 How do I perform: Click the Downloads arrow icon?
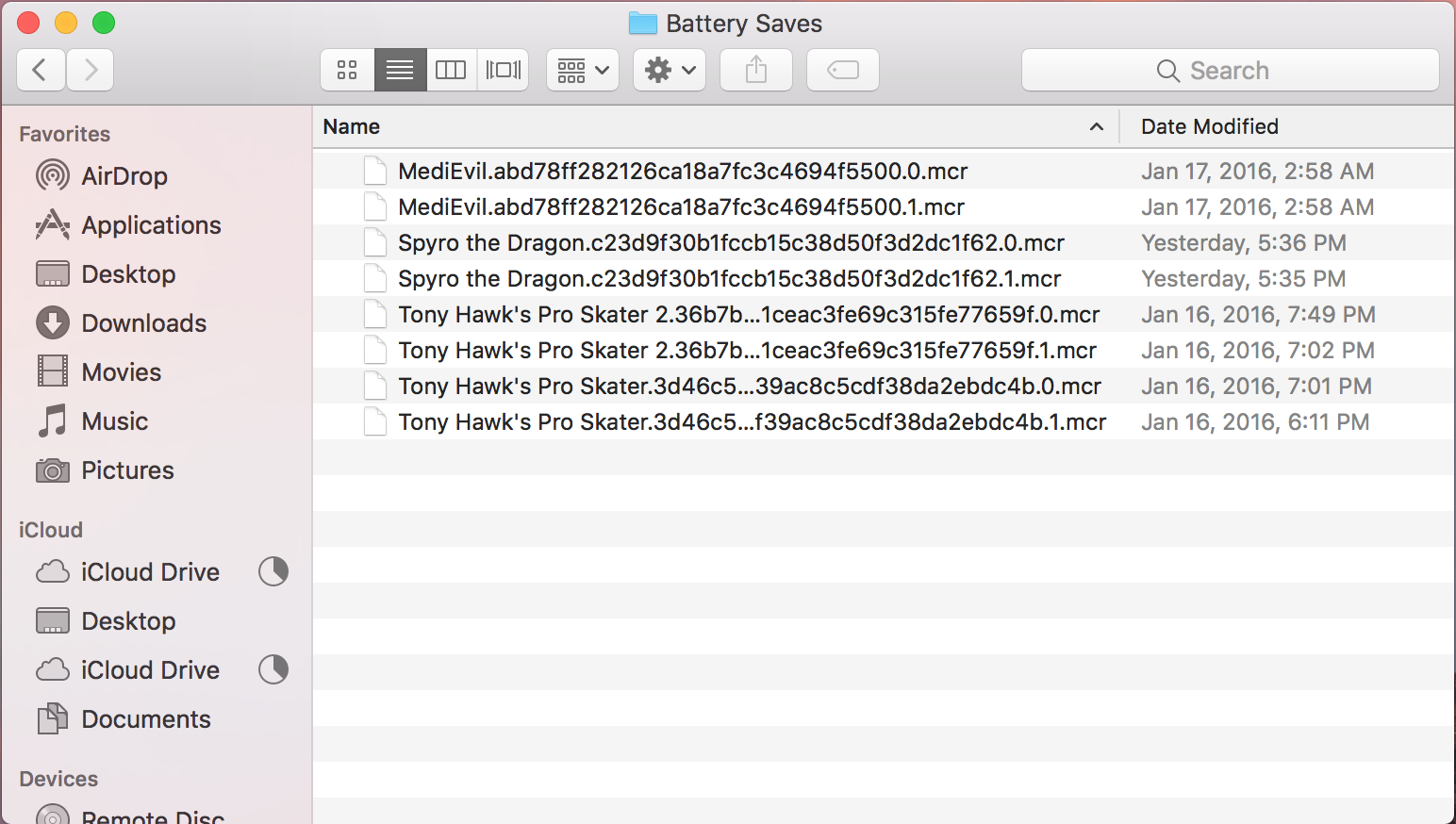pyautogui.click(x=53, y=322)
